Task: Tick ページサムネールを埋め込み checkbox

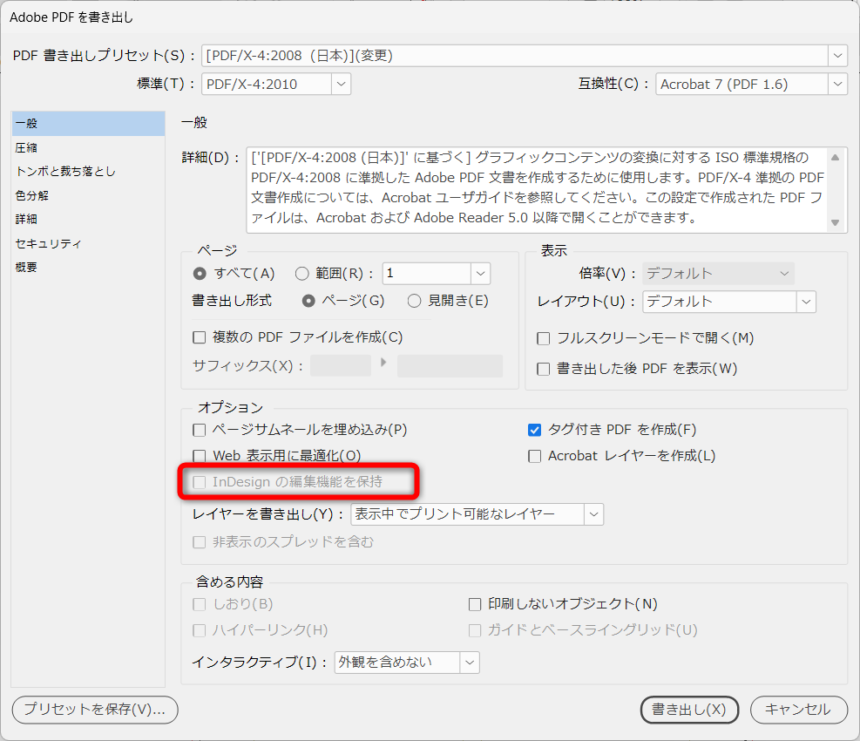Action: [x=199, y=430]
